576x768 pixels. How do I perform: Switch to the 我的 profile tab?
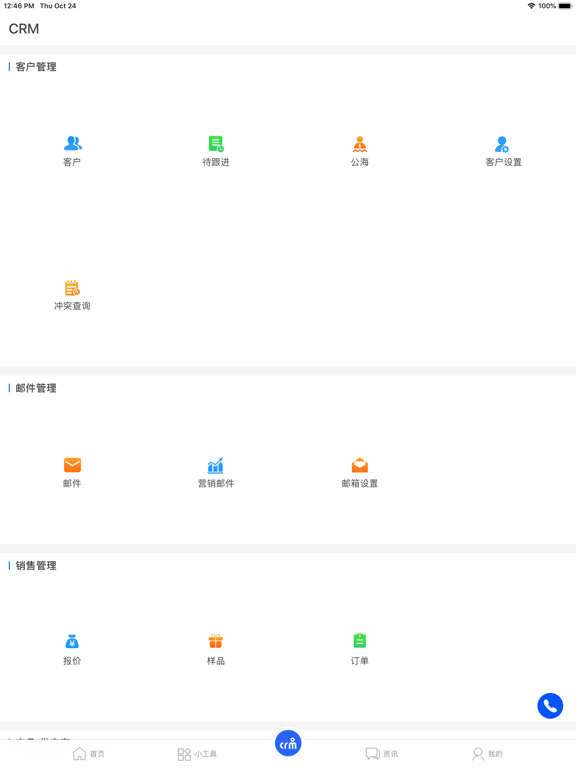[487, 753]
